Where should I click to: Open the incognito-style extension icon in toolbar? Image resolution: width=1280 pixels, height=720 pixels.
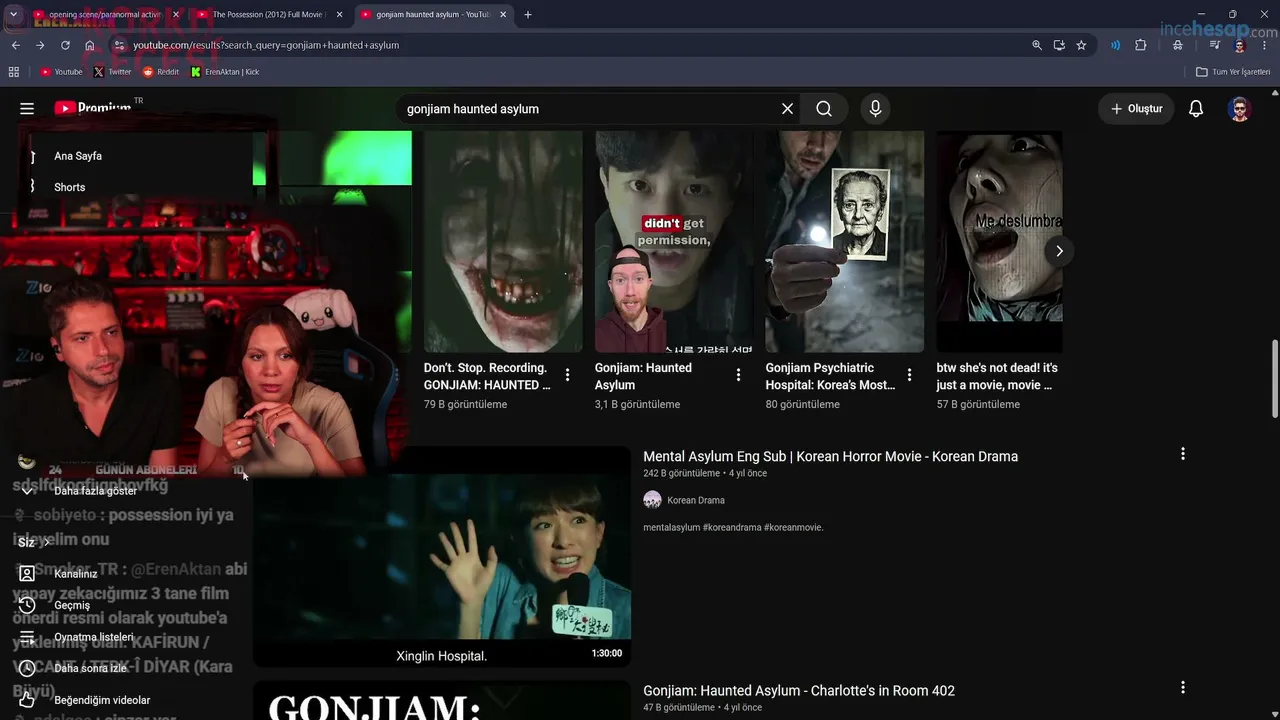click(x=1178, y=45)
